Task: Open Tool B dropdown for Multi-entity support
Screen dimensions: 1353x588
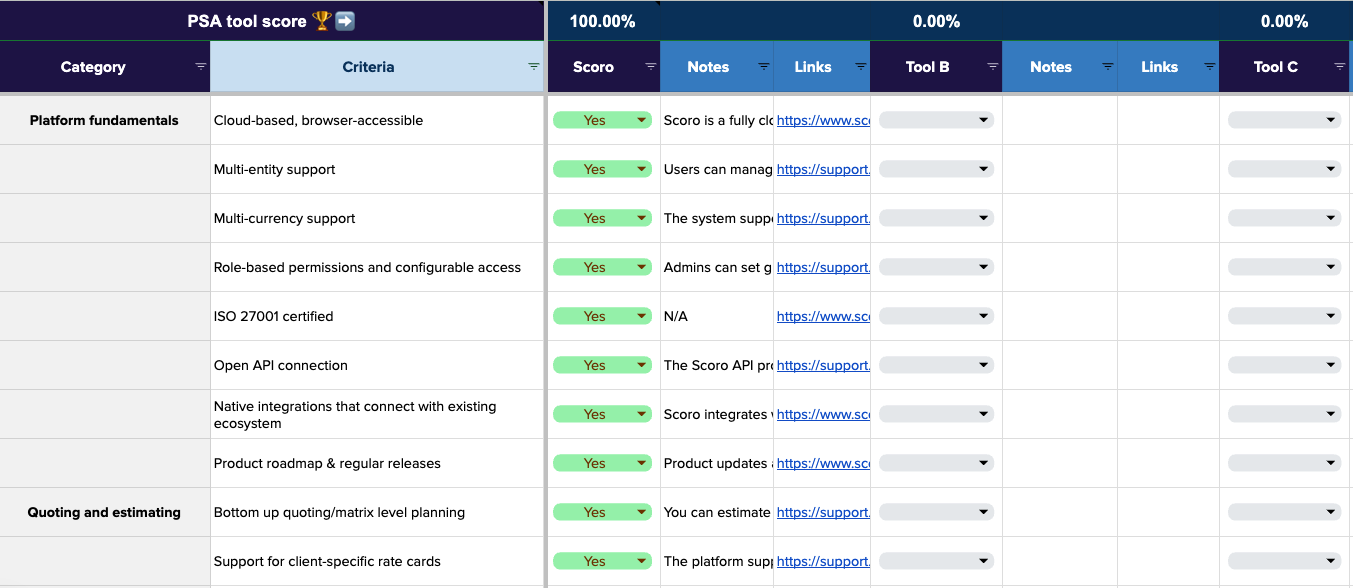Action: (936, 169)
